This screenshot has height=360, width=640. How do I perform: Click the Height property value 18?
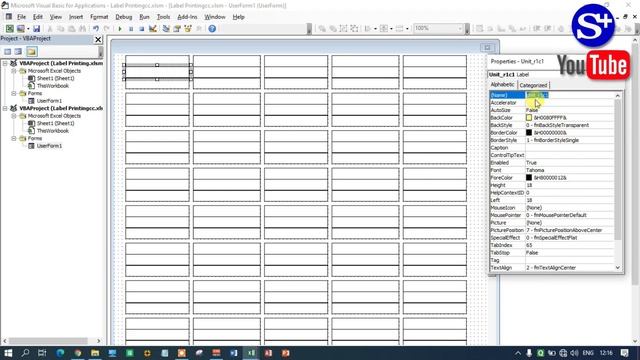[x=569, y=185]
